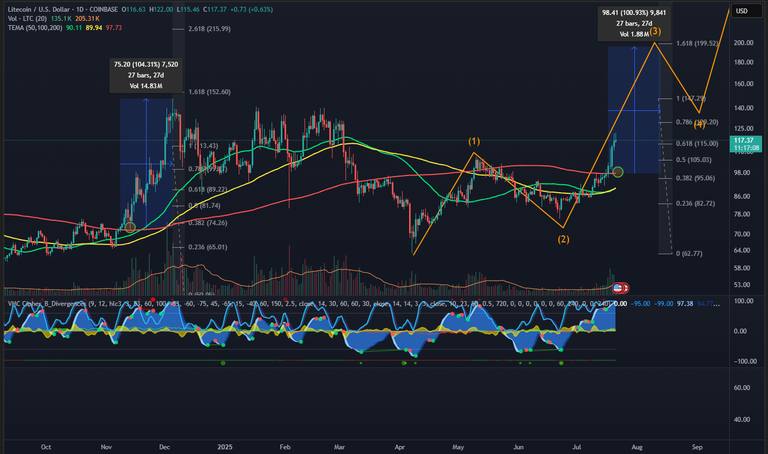Click the TEMA value 89.94 in yellow
The height and width of the screenshot is (454, 768).
(x=94, y=28)
